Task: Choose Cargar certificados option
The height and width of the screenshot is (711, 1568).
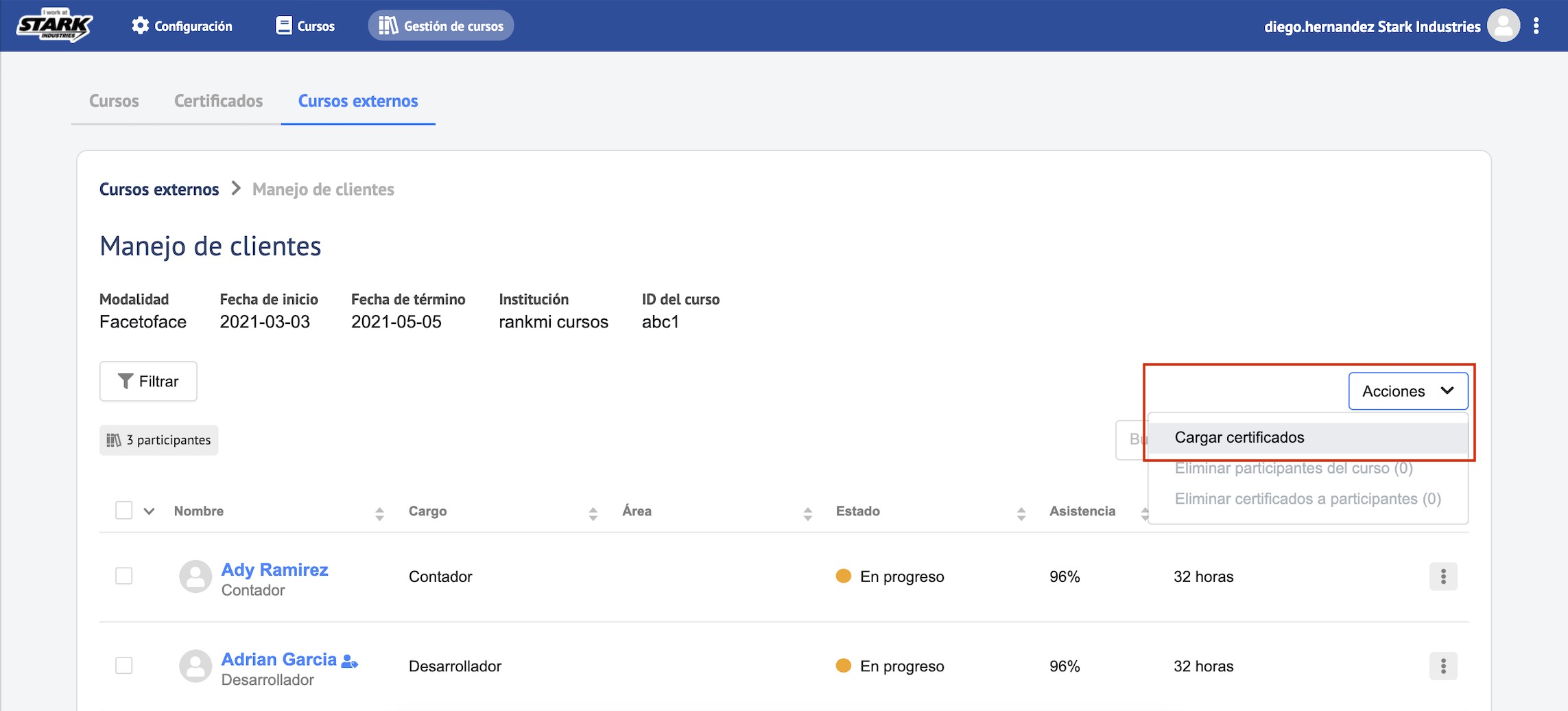Action: coord(1308,438)
